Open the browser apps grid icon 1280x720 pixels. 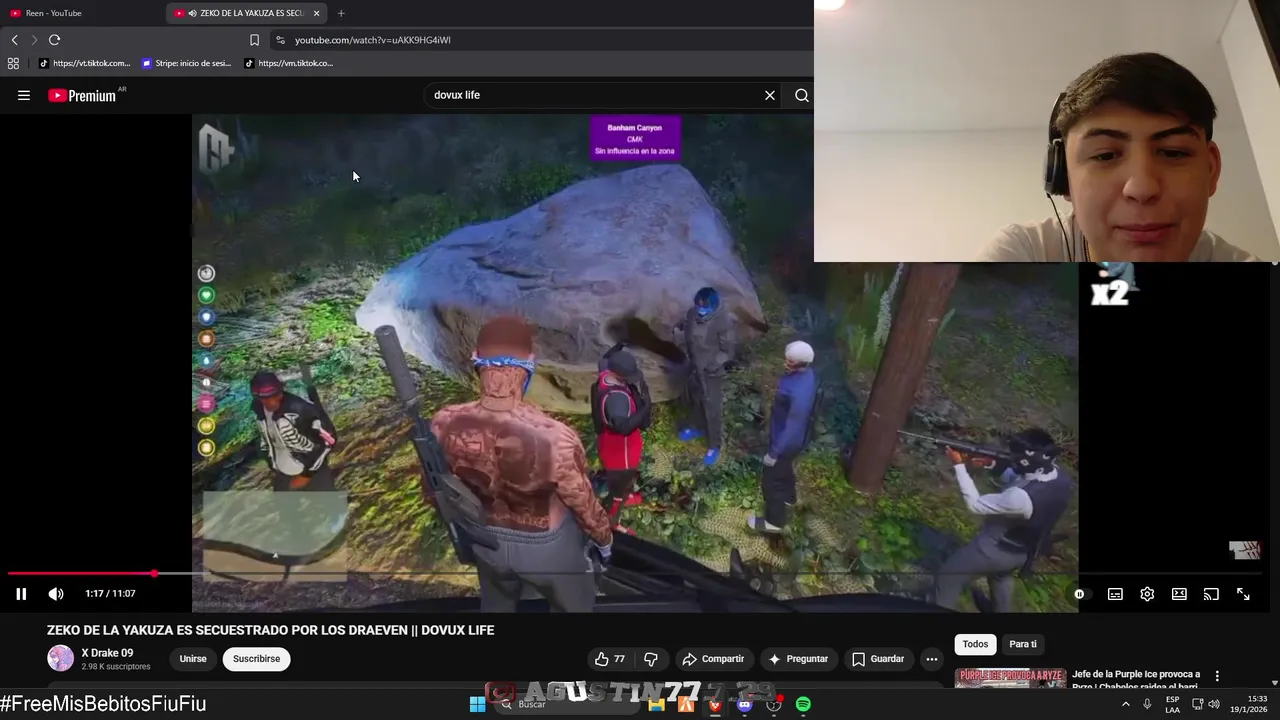pos(13,63)
